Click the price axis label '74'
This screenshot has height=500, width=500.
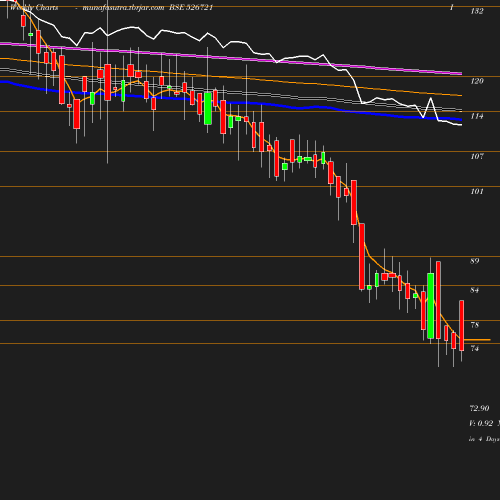[475, 348]
